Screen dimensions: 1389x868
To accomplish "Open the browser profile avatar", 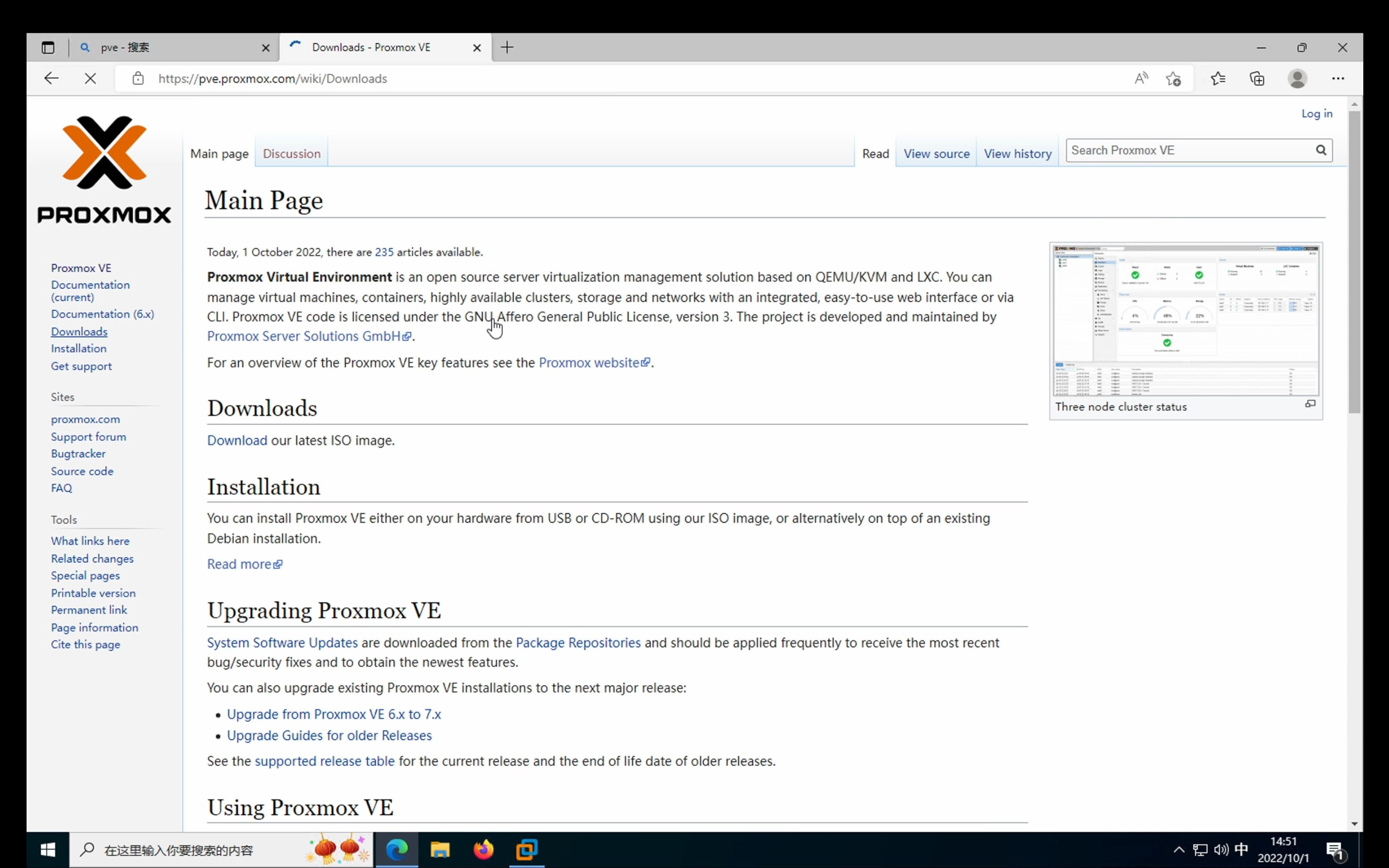I will click(1297, 79).
